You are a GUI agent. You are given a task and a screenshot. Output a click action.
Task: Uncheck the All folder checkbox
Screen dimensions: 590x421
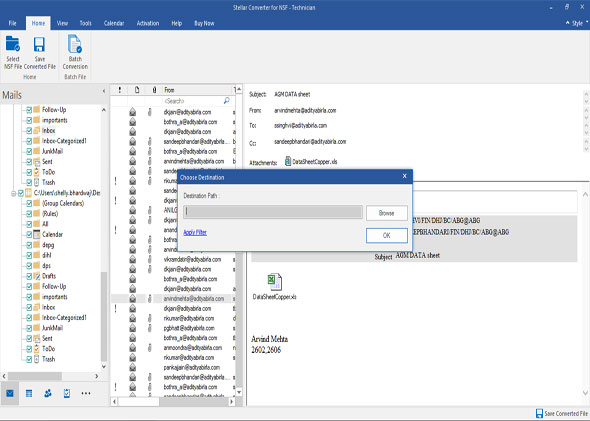tap(29, 224)
